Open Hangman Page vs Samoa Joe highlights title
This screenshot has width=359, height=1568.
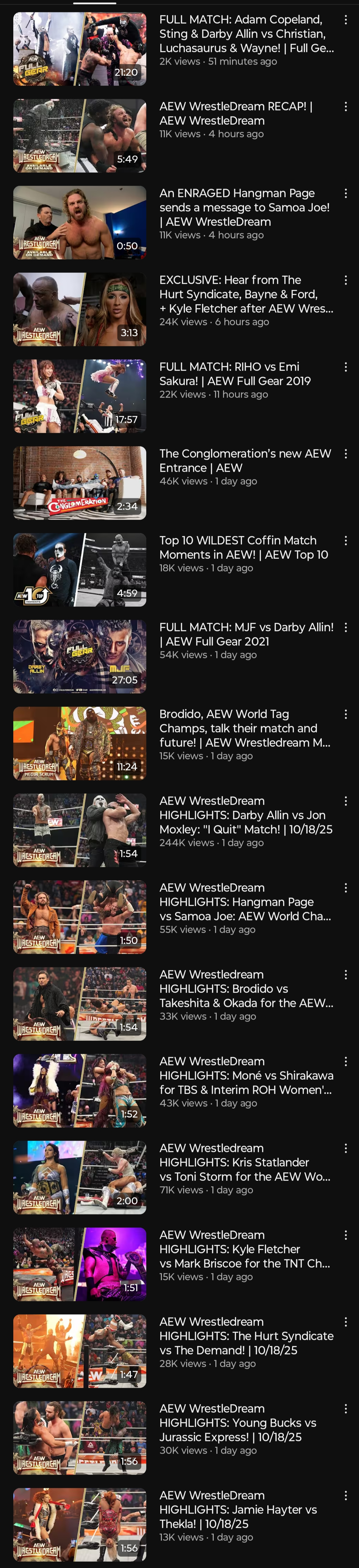(x=245, y=901)
